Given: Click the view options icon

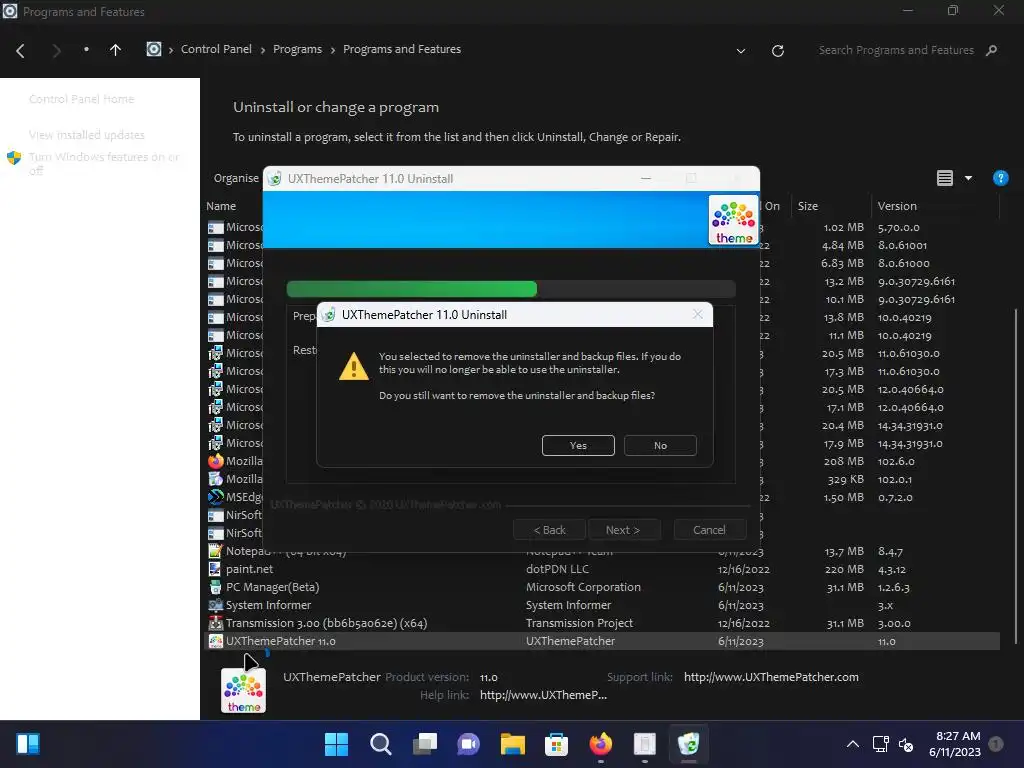Looking at the screenshot, I should click(x=944, y=178).
